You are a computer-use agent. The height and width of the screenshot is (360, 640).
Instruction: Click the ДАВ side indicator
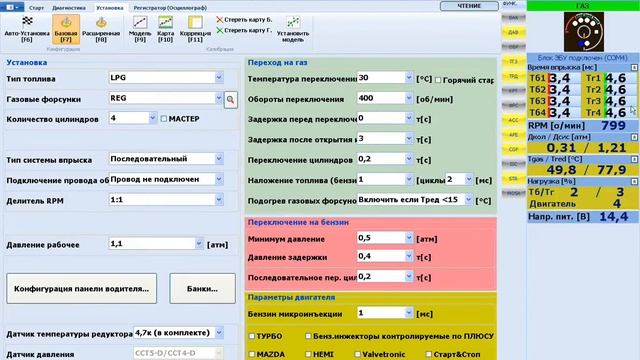pos(513,32)
